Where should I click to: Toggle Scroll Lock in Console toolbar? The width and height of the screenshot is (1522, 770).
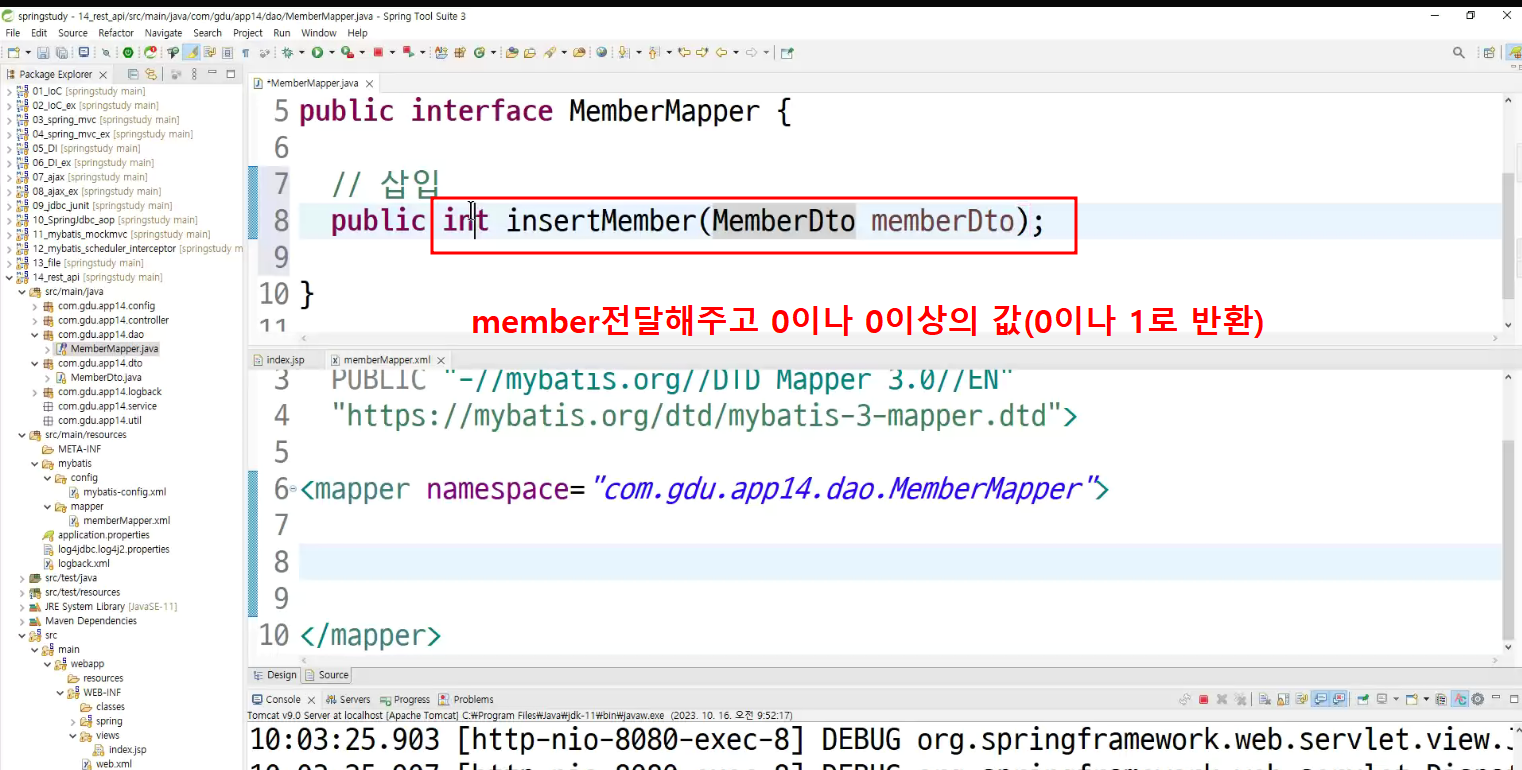point(1283,700)
